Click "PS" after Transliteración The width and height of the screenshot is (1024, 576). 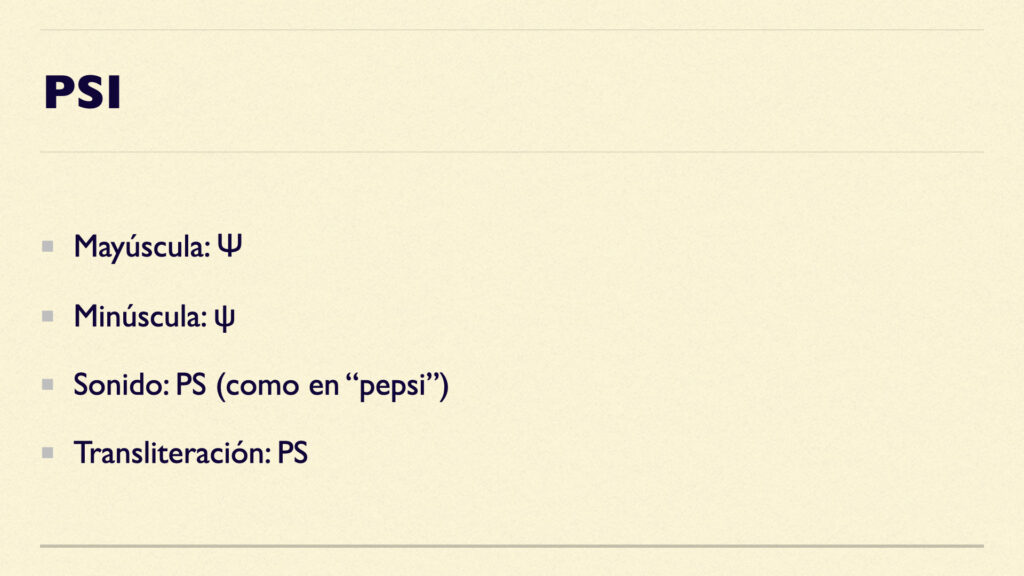(x=292, y=453)
